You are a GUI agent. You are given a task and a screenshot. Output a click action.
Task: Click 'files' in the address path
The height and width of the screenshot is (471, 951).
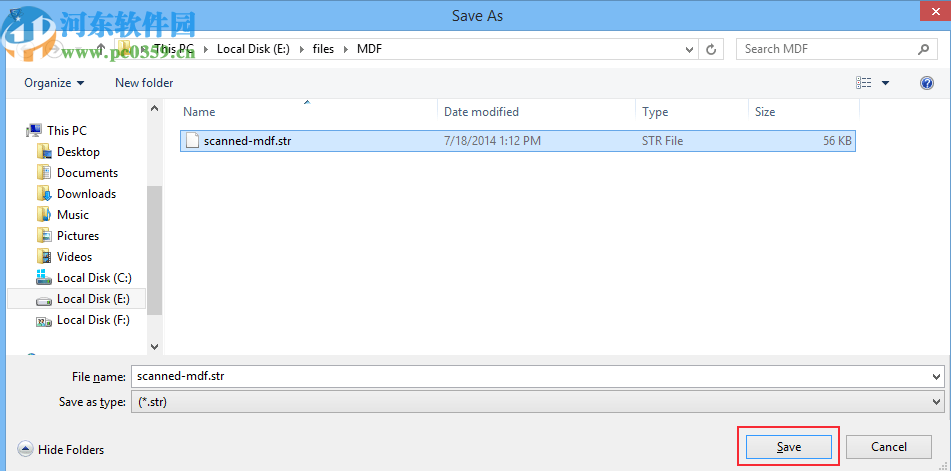323,49
